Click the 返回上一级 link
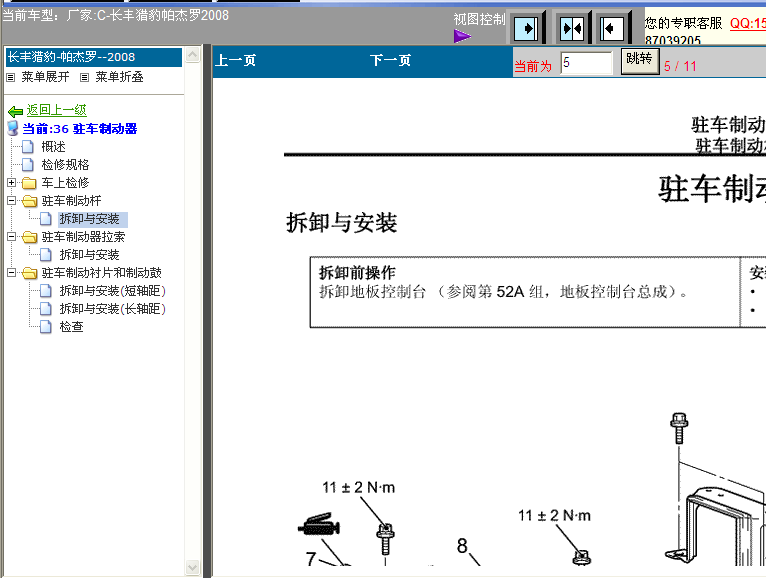The image size is (766, 578). click(57, 110)
